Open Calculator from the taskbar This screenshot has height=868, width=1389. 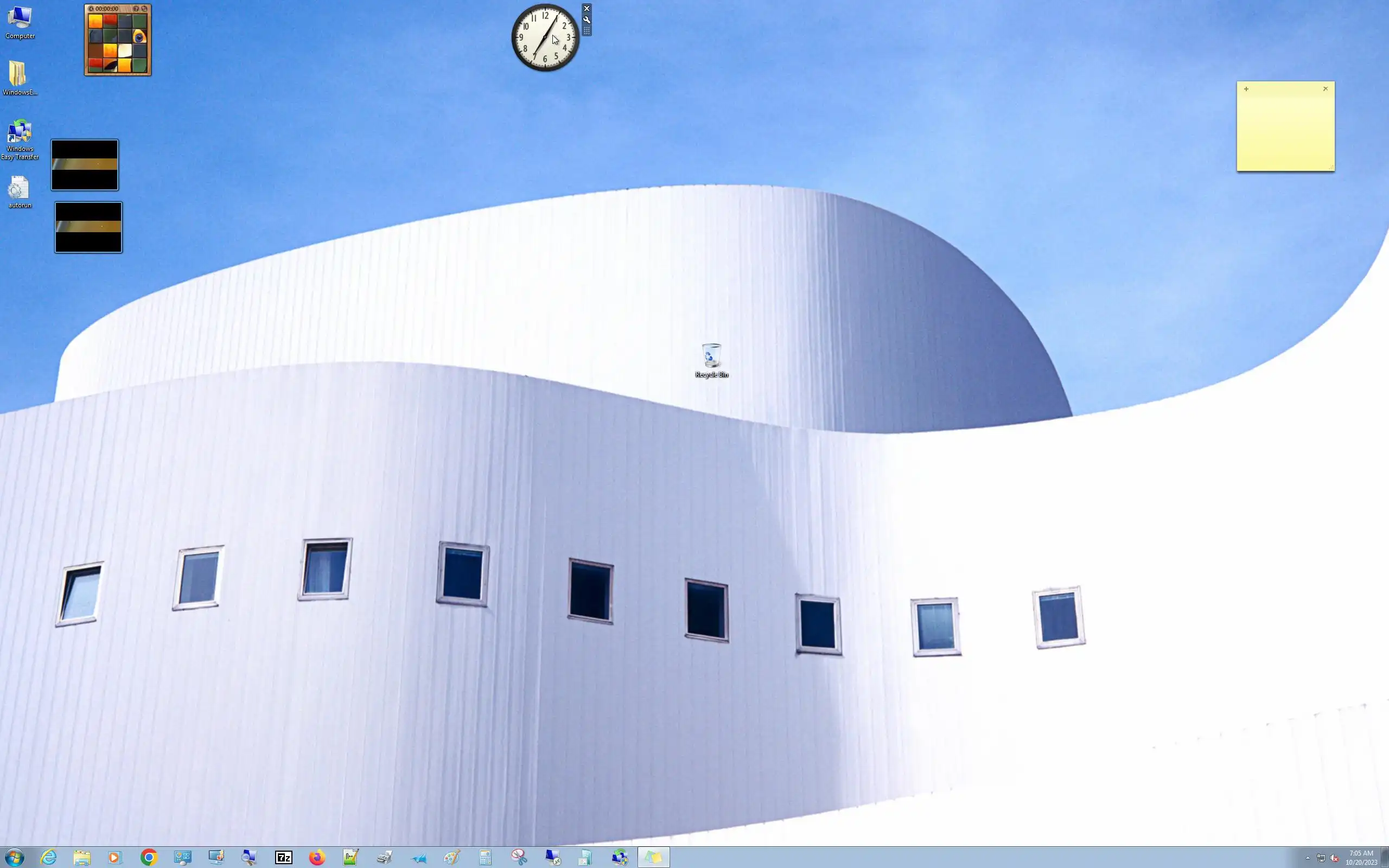coord(485,857)
